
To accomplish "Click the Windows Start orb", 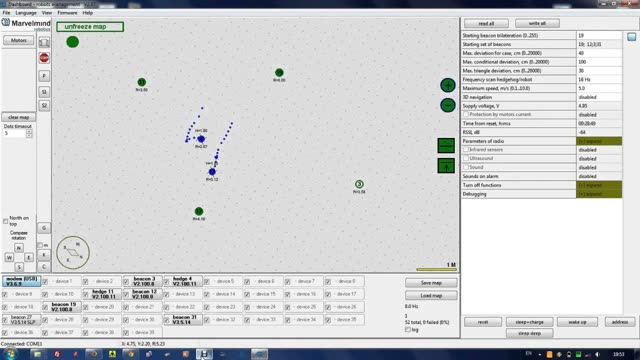I will click(x=10, y=353).
